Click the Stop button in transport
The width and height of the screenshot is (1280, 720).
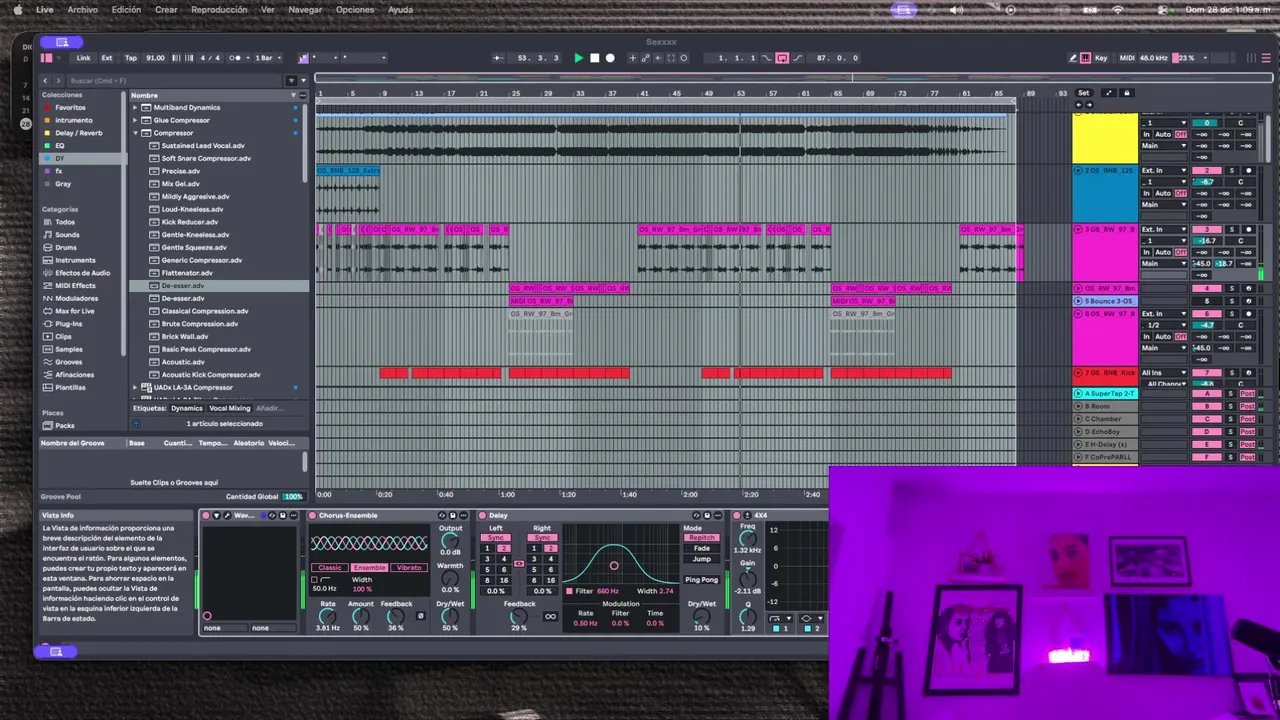[x=595, y=58]
